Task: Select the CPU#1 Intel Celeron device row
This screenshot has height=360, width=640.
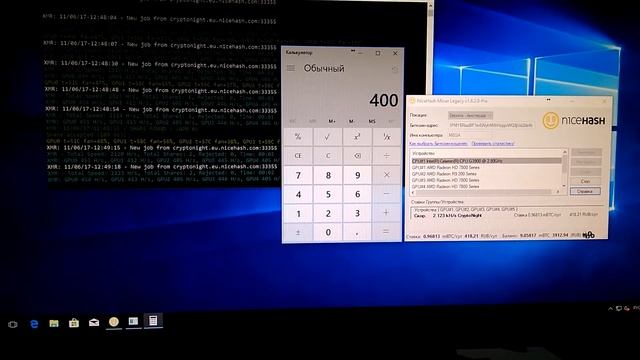Action: point(486,161)
